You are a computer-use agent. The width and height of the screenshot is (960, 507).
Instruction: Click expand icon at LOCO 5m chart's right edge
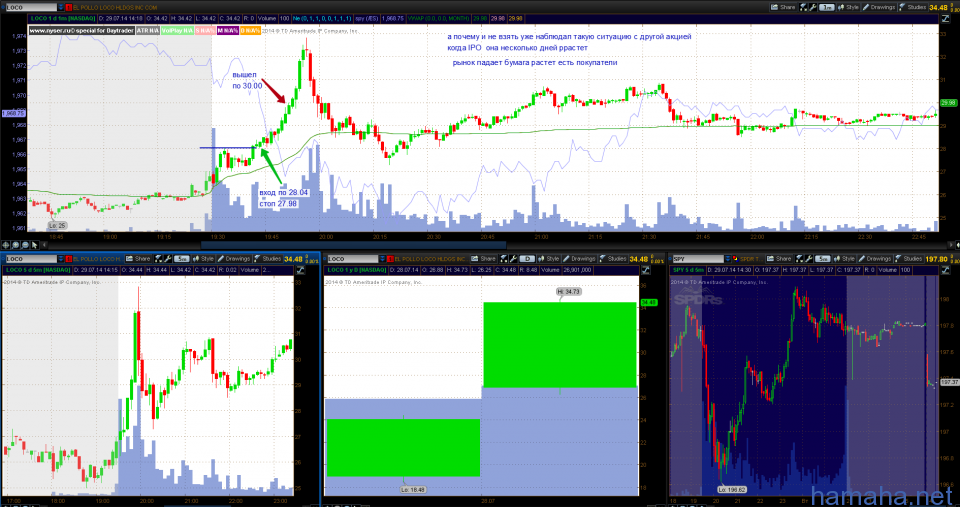(300, 270)
